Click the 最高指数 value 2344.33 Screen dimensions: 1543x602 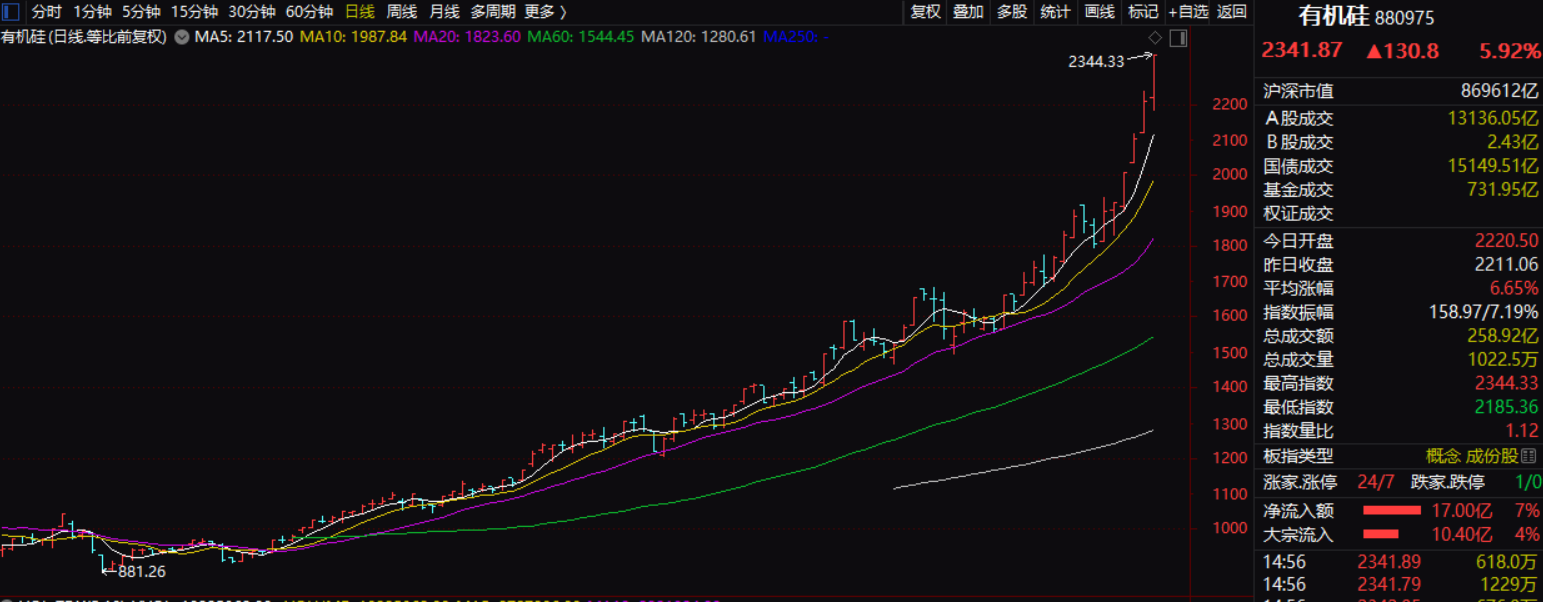click(x=1507, y=384)
